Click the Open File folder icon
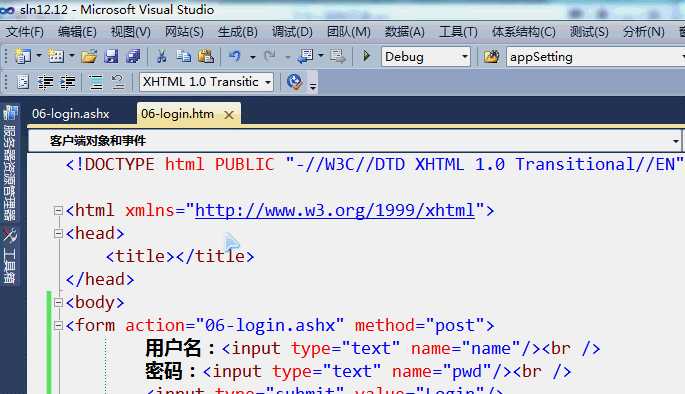This screenshot has width=685, height=394. click(89, 56)
